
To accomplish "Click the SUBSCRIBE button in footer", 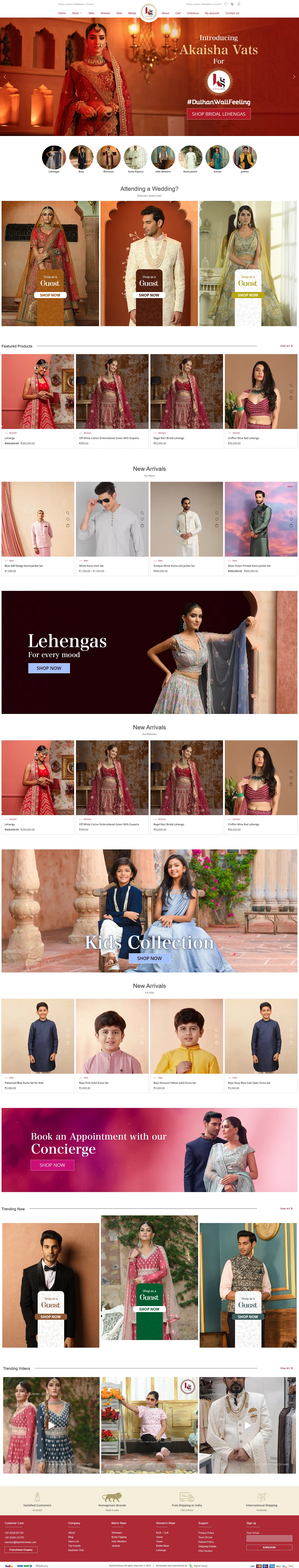I will coord(269,1547).
